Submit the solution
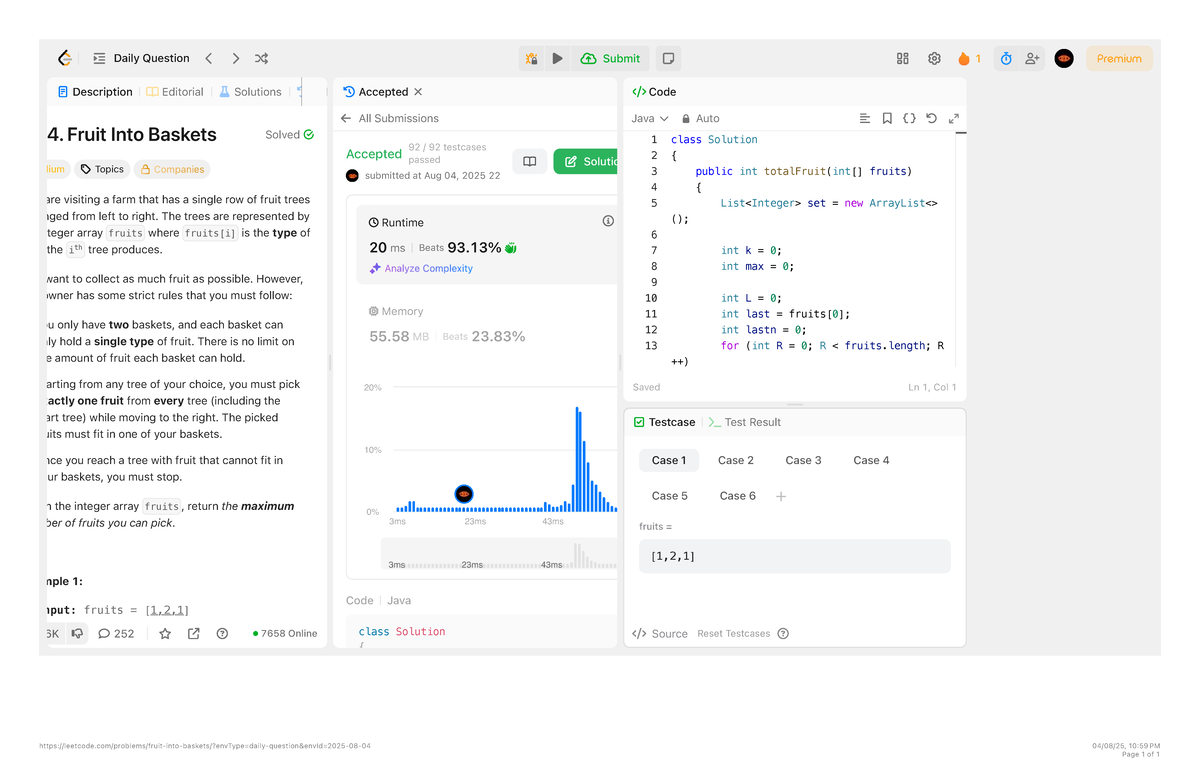The image size is (1200, 776). (610, 58)
